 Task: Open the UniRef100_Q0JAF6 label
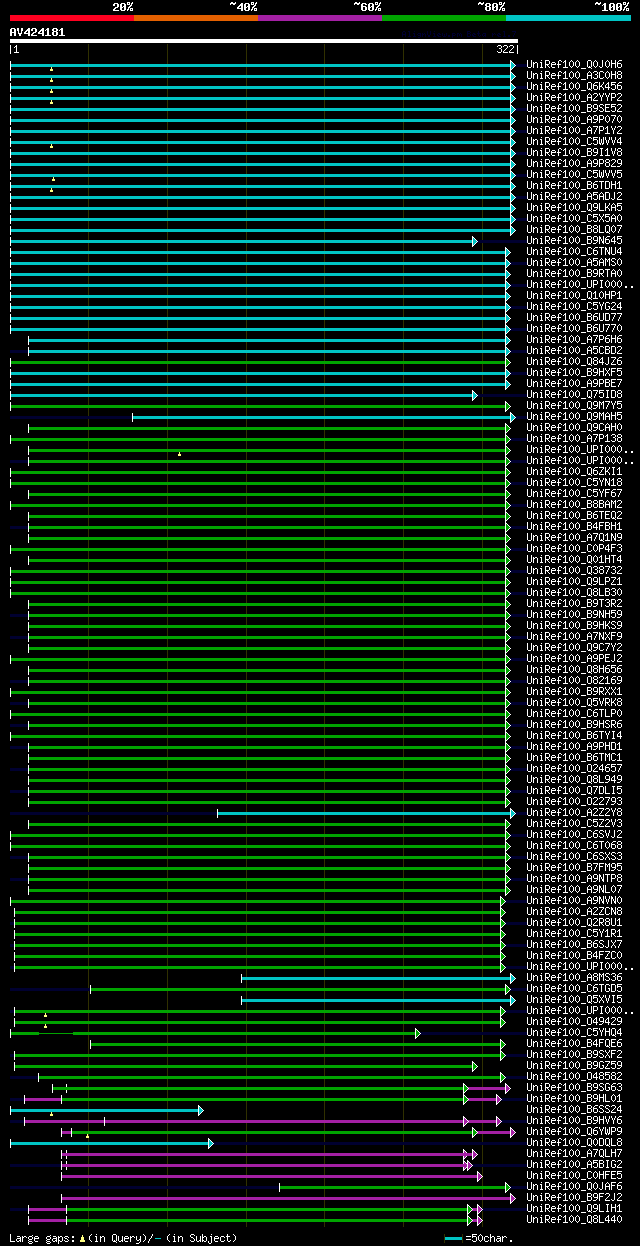click(574, 1186)
